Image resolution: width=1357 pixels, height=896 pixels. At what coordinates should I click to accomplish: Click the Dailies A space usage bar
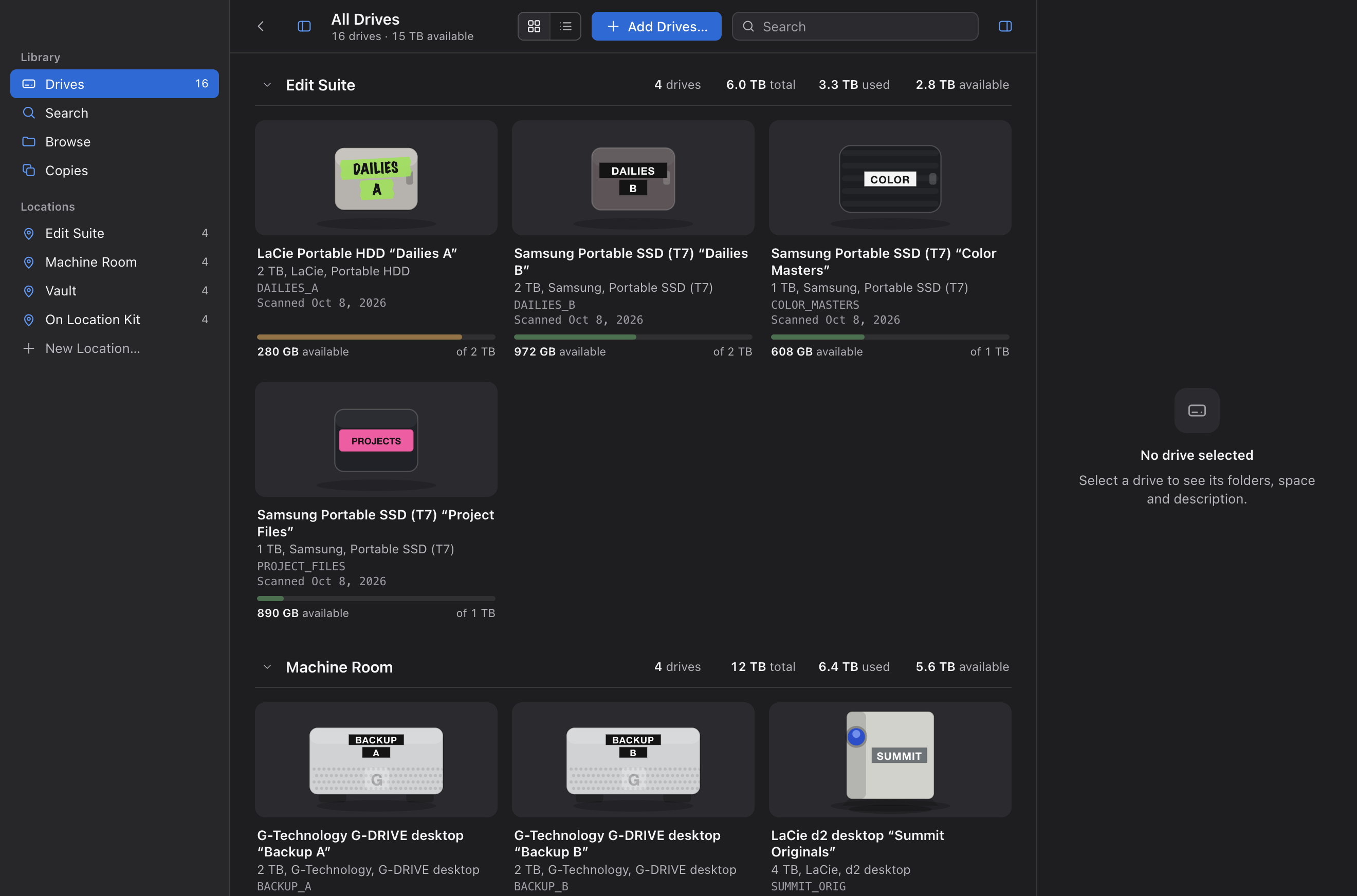pyautogui.click(x=376, y=337)
